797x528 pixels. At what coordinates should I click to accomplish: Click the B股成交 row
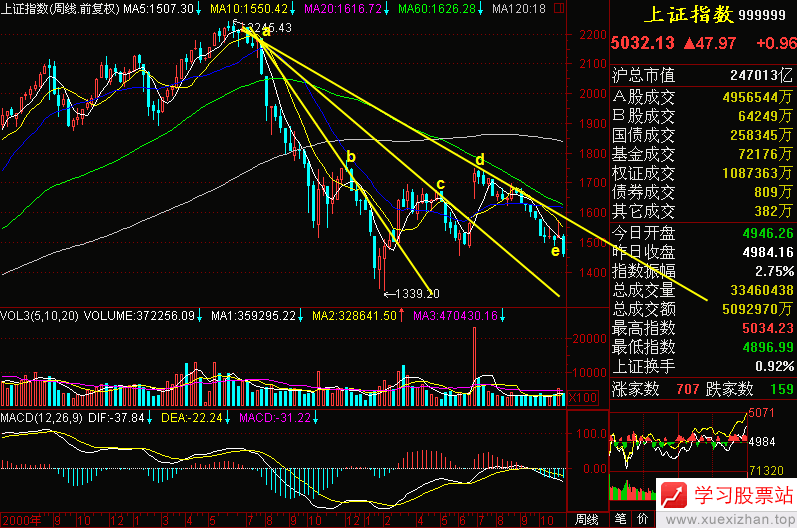pyautogui.click(x=702, y=116)
